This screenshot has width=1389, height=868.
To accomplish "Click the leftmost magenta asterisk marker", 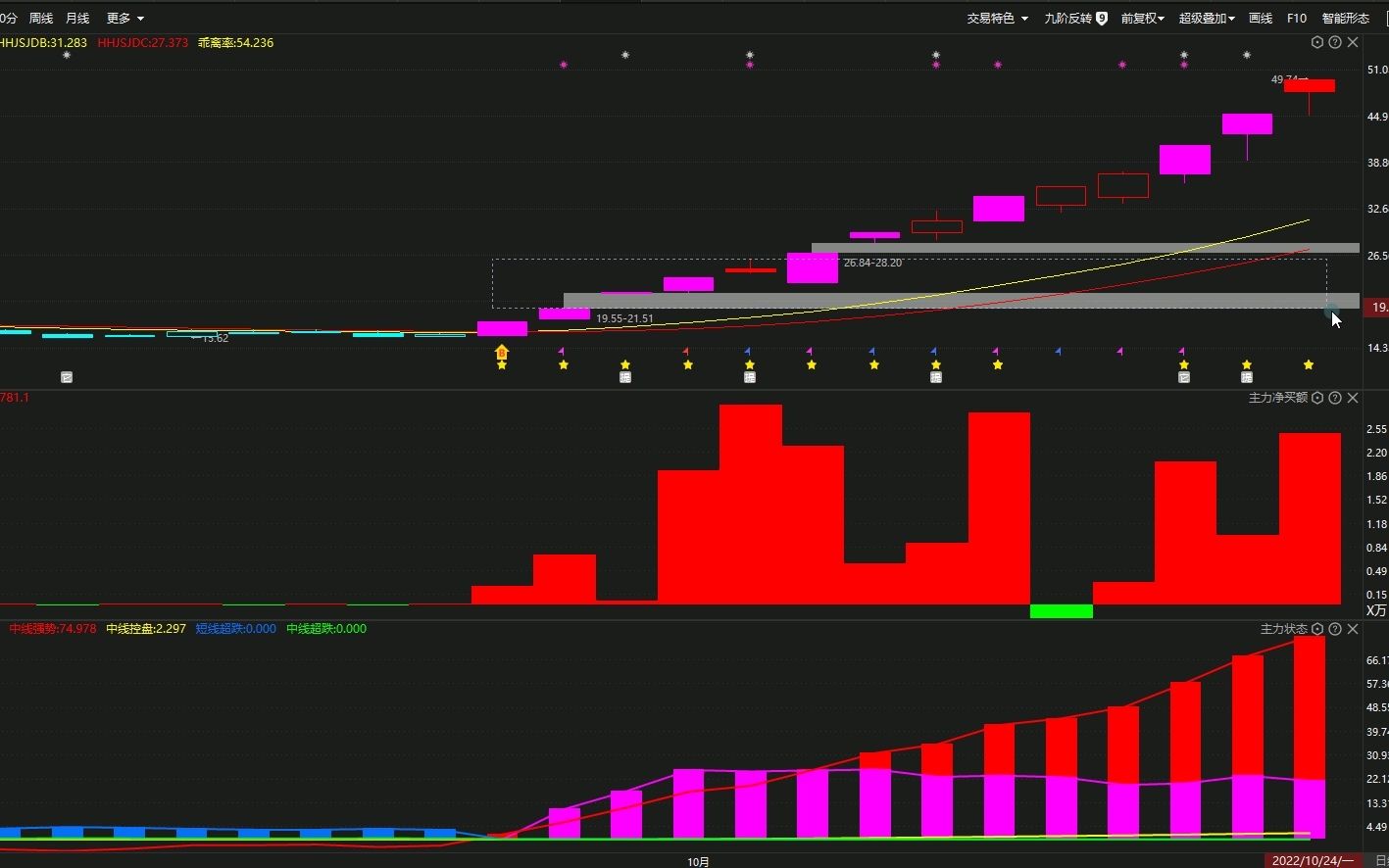I will point(564,65).
